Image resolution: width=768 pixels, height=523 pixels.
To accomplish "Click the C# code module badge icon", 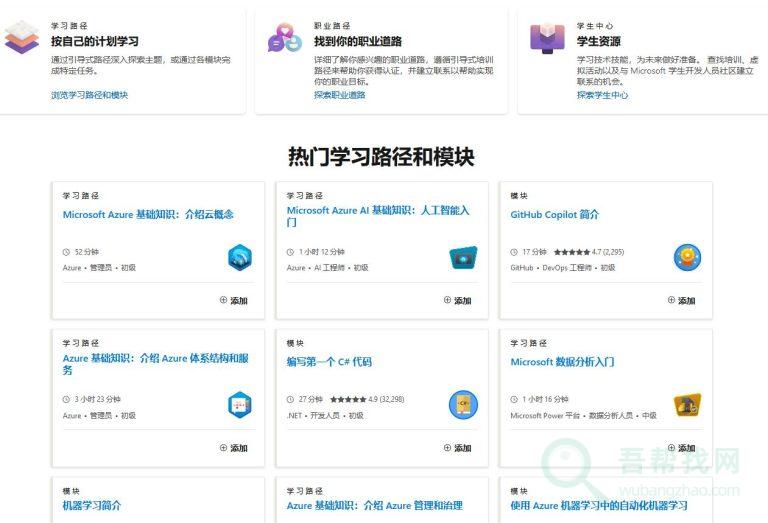I will (x=463, y=405).
